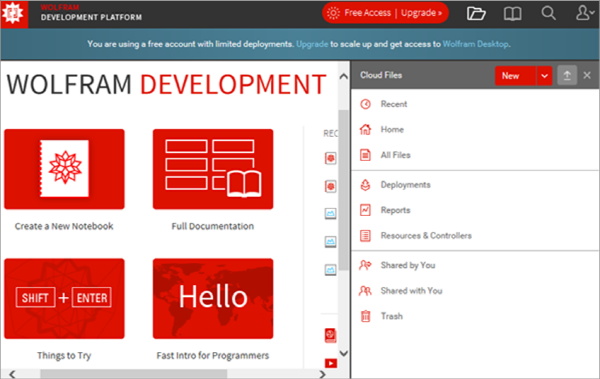Open Shared with You entry

tap(411, 291)
